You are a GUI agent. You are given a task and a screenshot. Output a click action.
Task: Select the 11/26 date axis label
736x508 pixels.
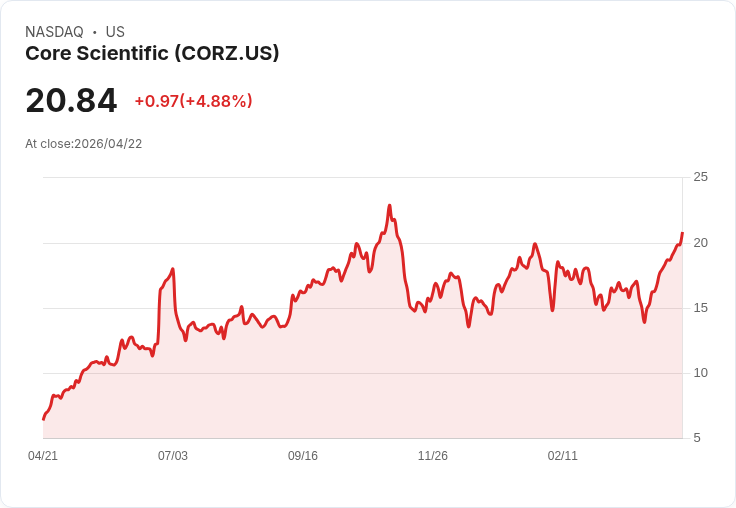pos(433,456)
